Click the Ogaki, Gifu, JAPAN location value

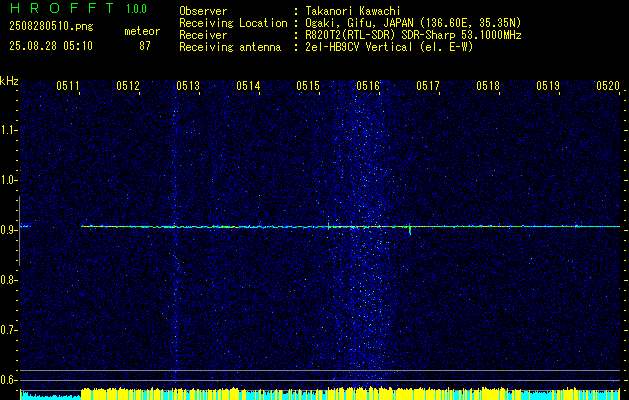(x=413, y=23)
